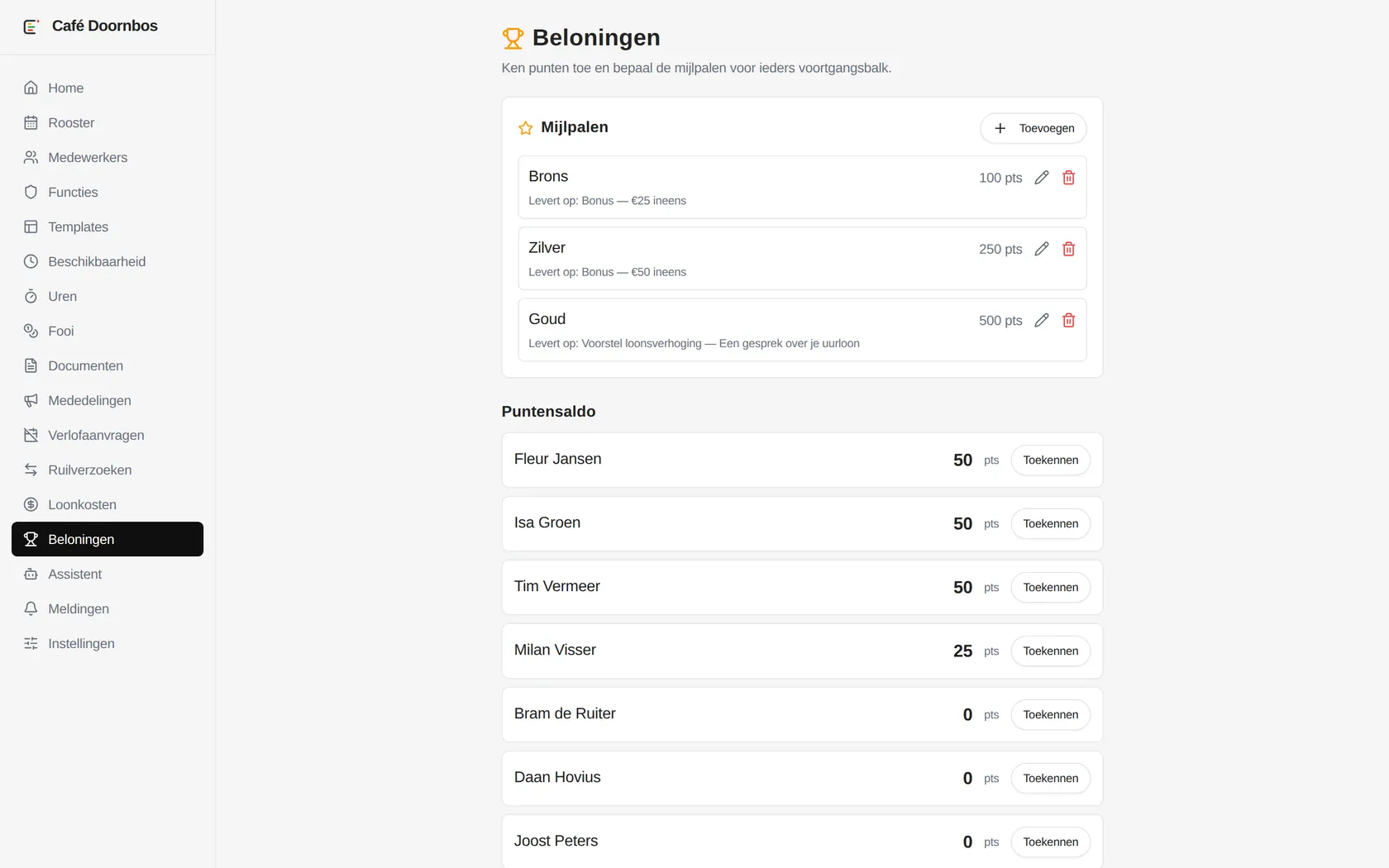Edit the Zilver milestone with pencil icon
Screen dimensions: 1389x868
pyautogui.click(x=1042, y=249)
